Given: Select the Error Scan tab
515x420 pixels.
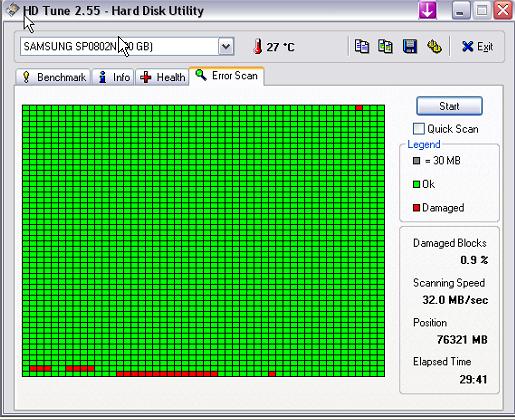Looking at the screenshot, I should coord(227,76).
